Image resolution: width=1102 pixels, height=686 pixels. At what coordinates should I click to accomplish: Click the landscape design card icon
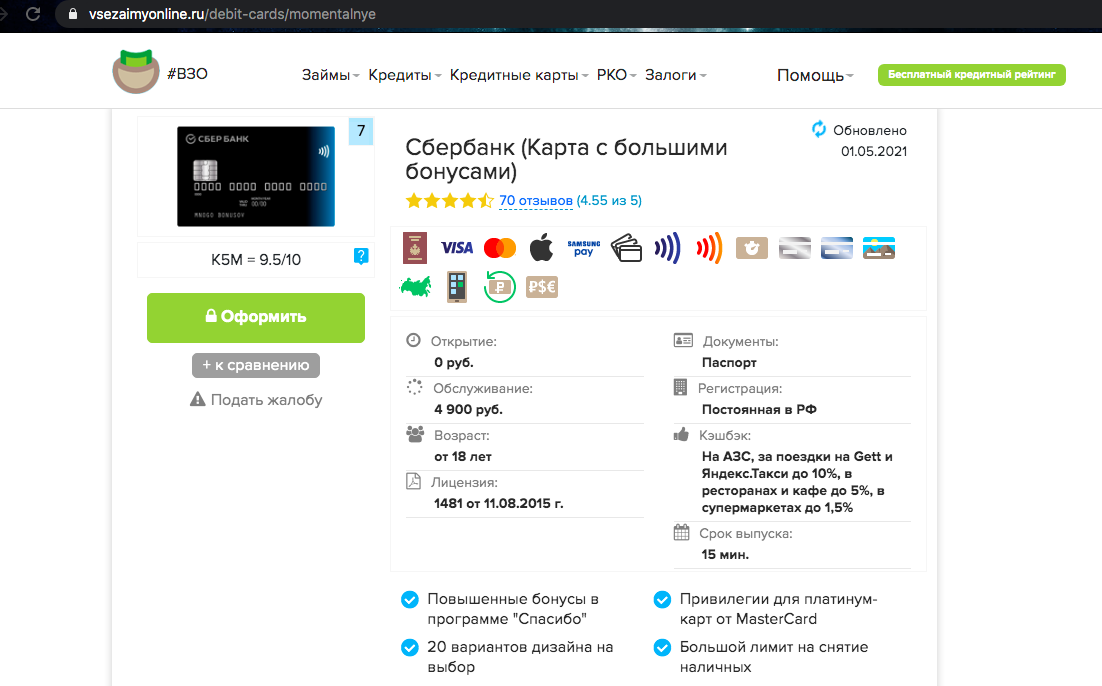coord(879,248)
